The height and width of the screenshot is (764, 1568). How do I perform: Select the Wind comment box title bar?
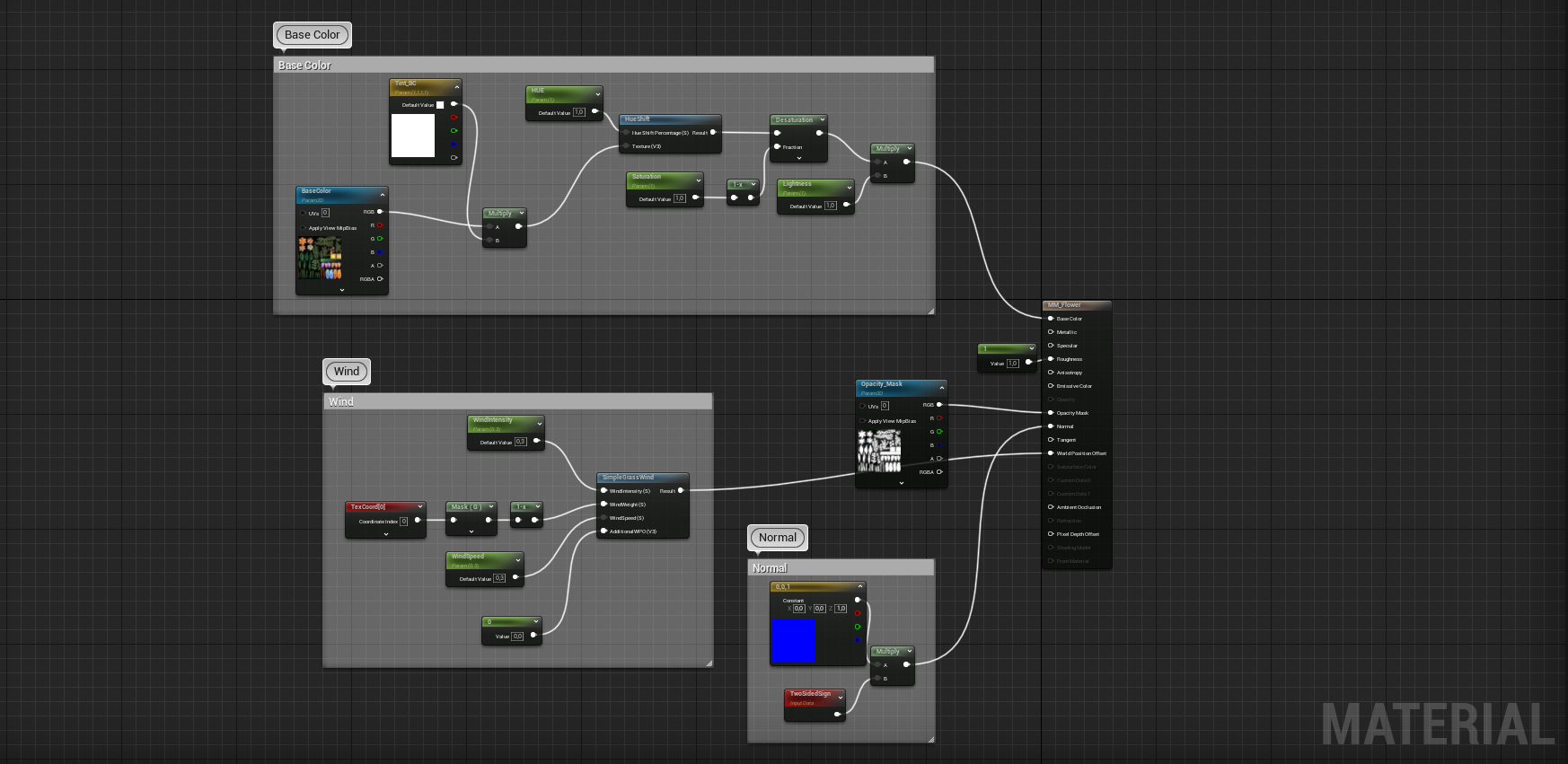517,402
